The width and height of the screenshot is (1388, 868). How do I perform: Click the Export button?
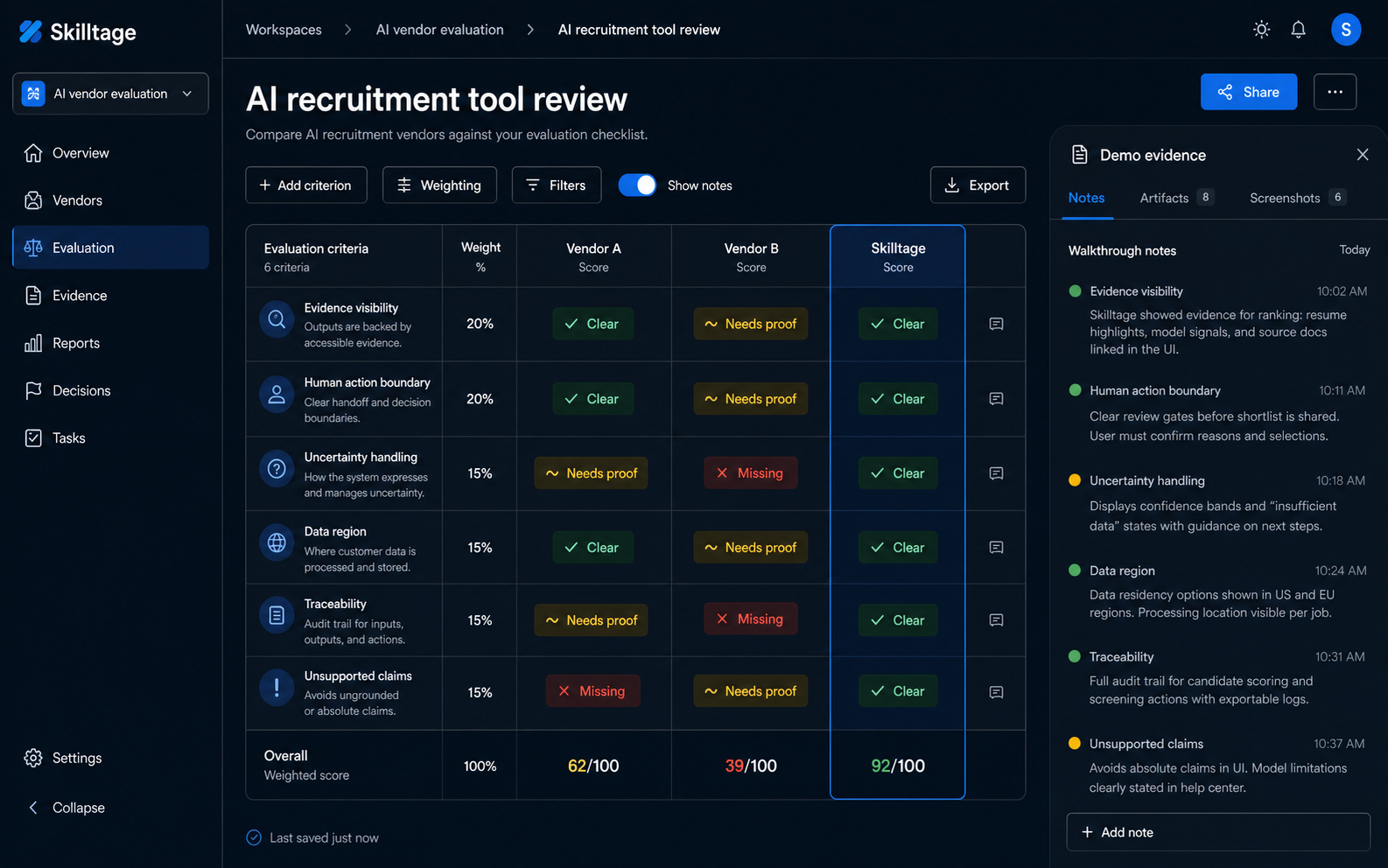click(x=978, y=185)
